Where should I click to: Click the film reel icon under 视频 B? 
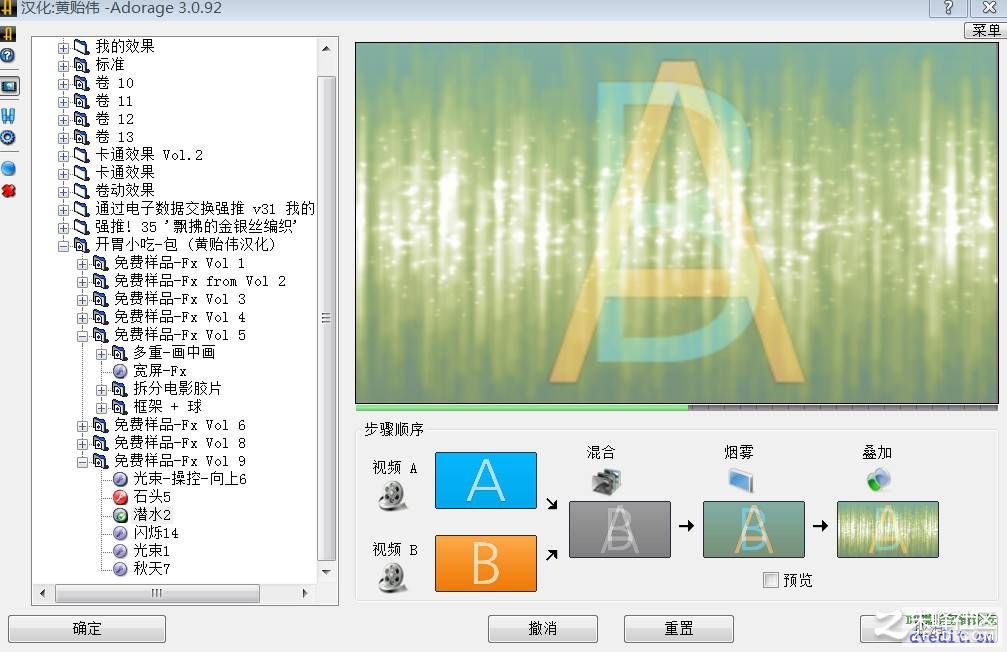392,577
